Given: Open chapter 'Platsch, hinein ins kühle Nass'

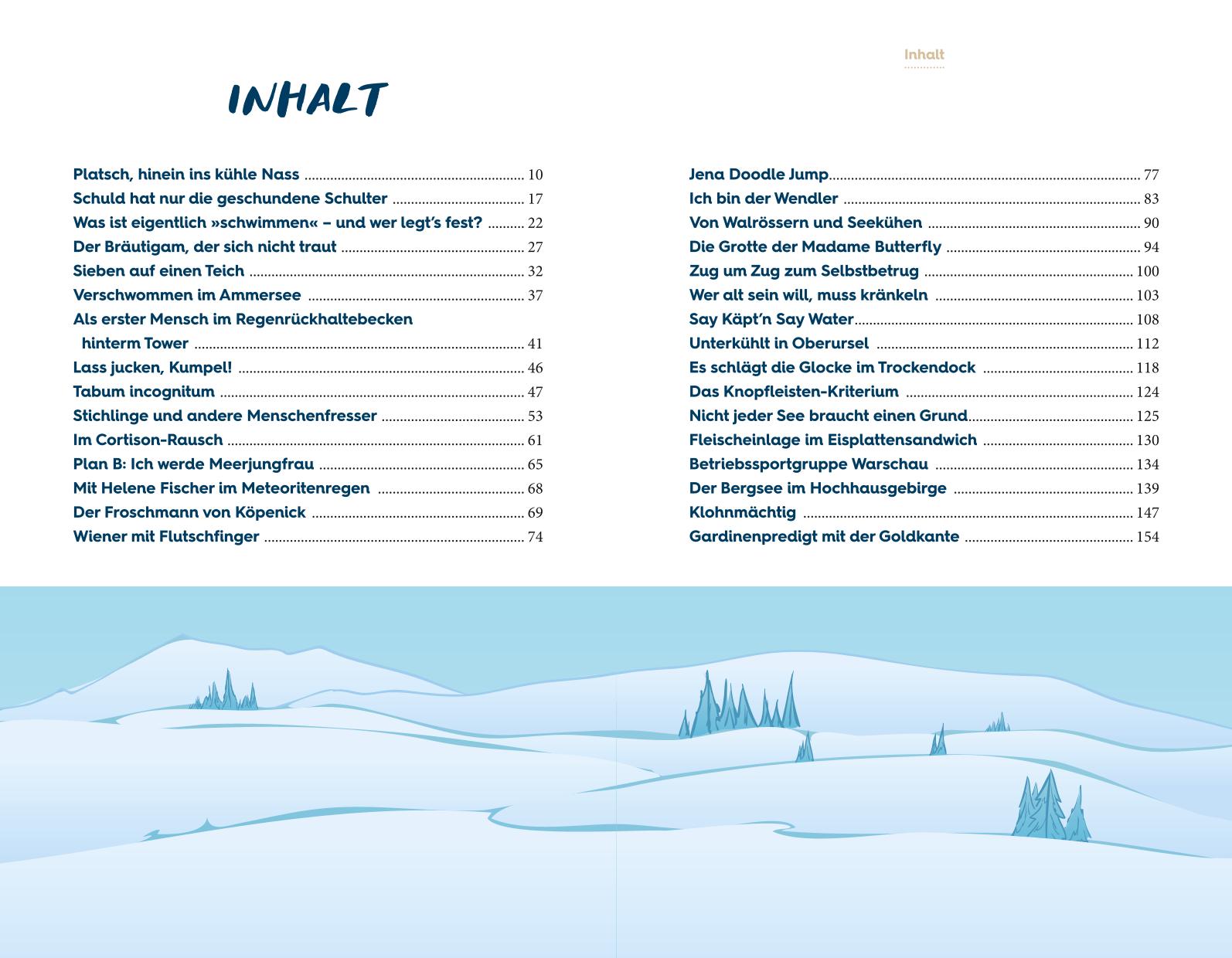Looking at the screenshot, I should coord(185,175).
